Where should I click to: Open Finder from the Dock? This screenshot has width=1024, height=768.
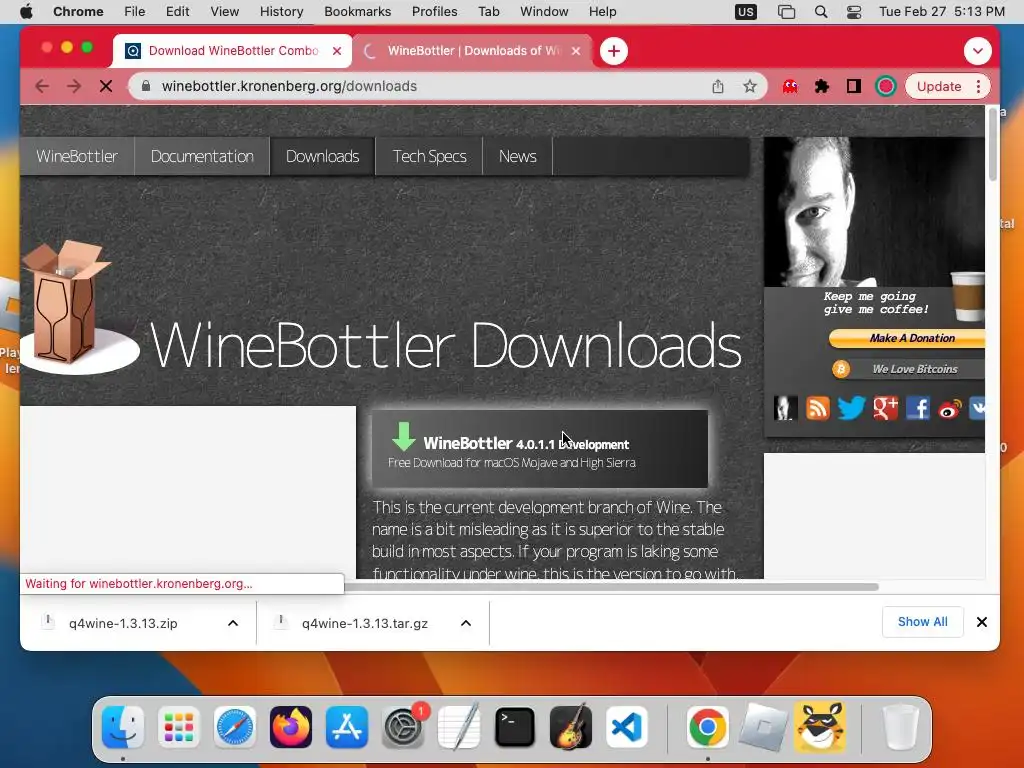tap(123, 727)
